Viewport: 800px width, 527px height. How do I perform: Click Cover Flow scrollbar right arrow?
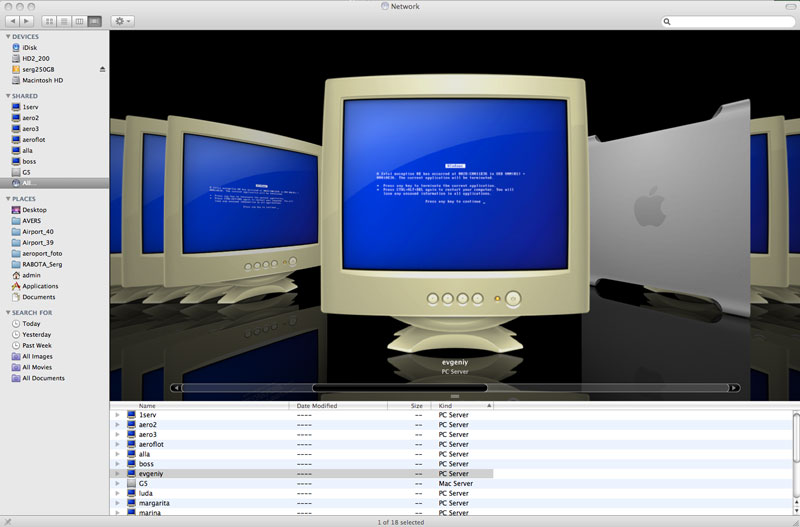pos(734,388)
